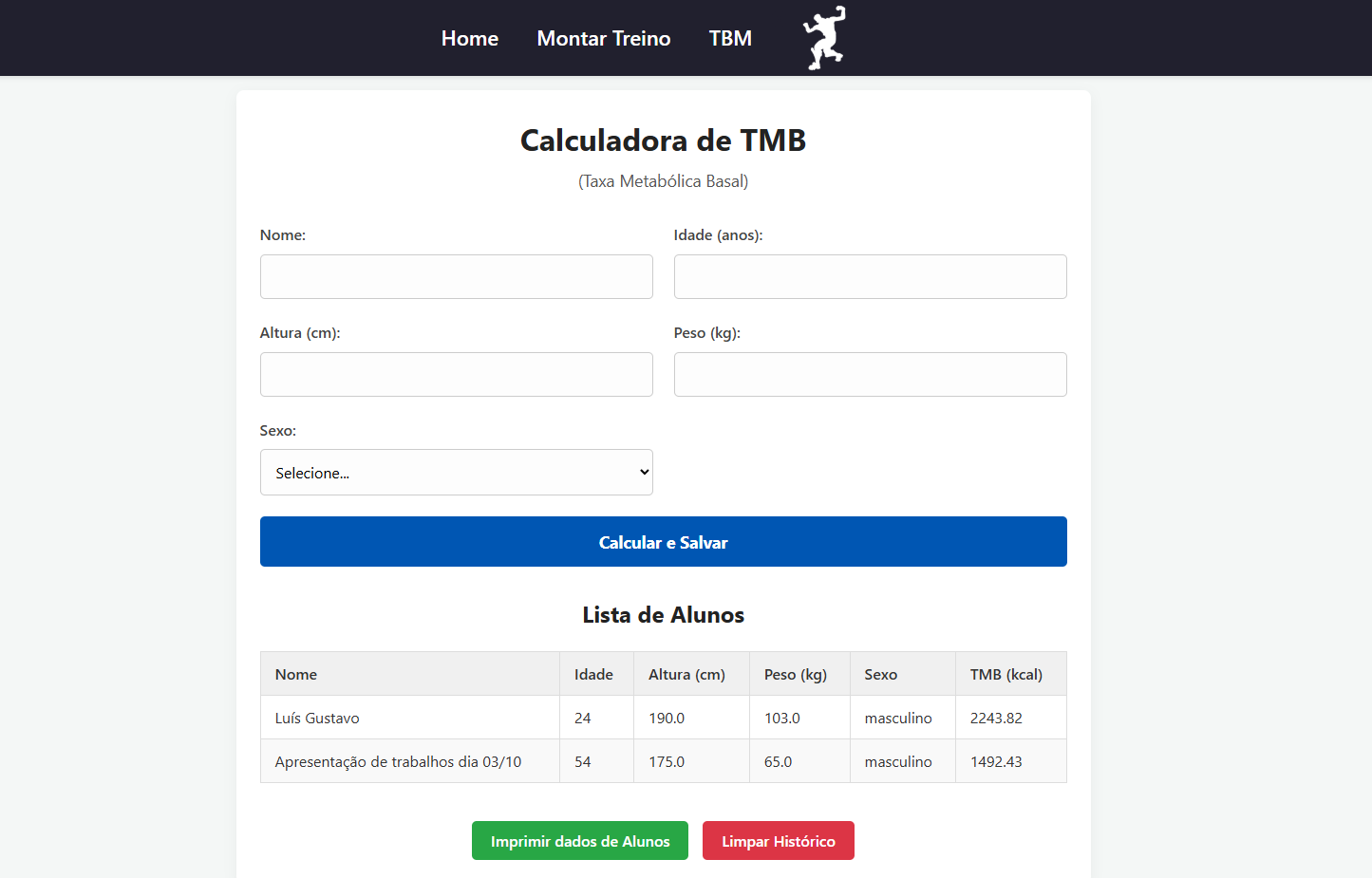Click the Calculadora de TMB heading
This screenshot has height=878, width=1372.
[x=663, y=140]
